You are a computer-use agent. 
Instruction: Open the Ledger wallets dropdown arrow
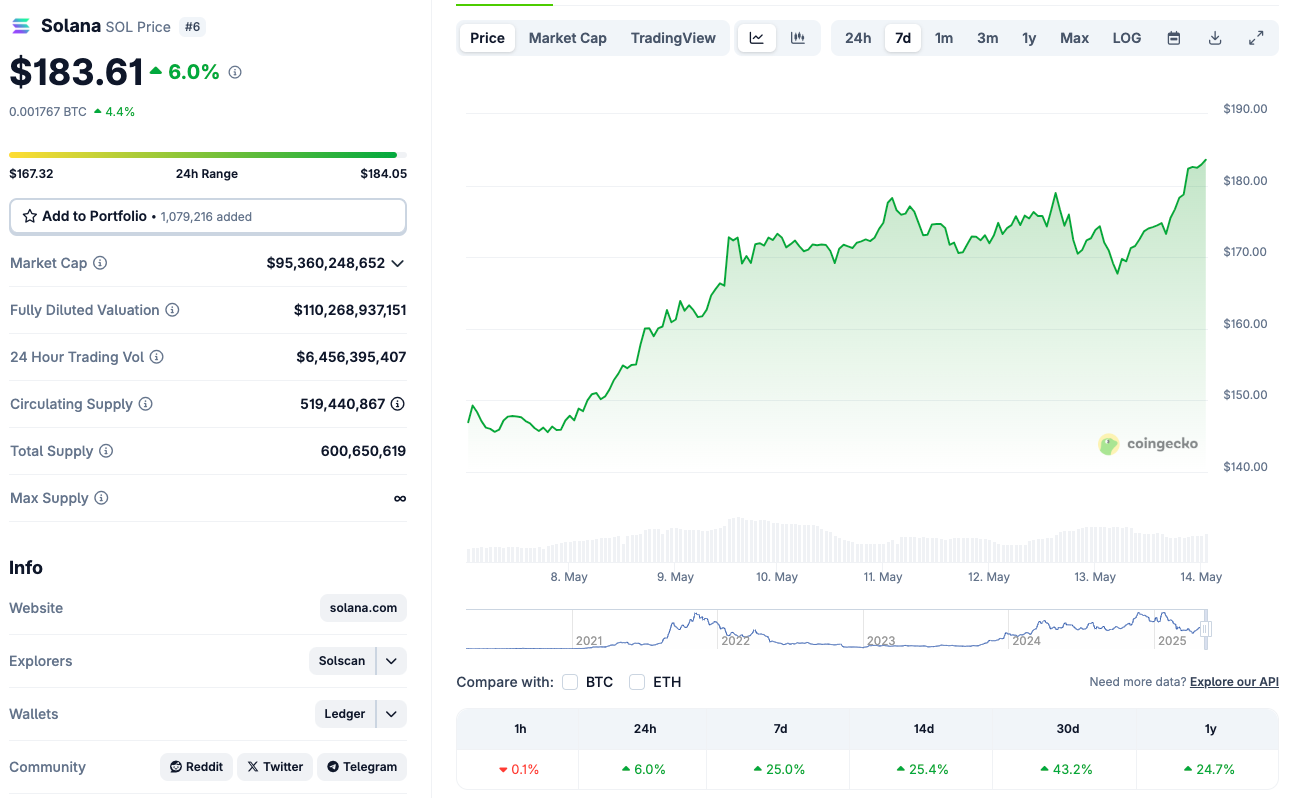(x=391, y=714)
